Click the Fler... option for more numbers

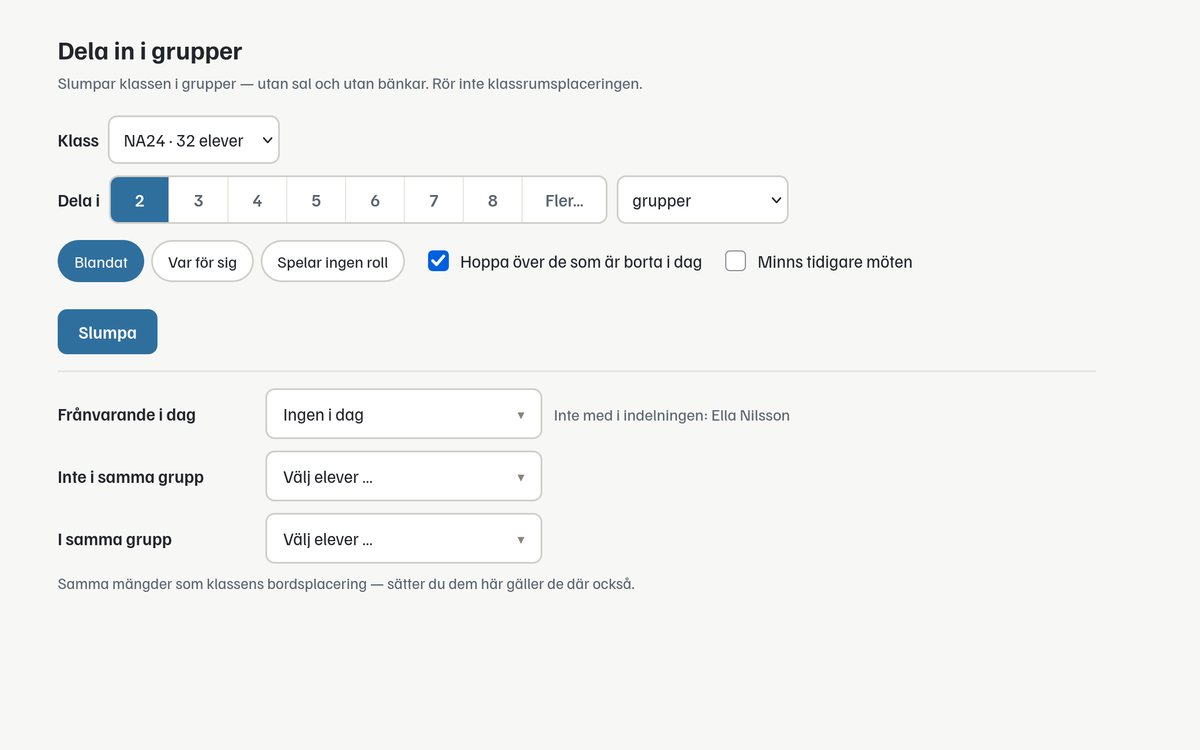(x=564, y=200)
